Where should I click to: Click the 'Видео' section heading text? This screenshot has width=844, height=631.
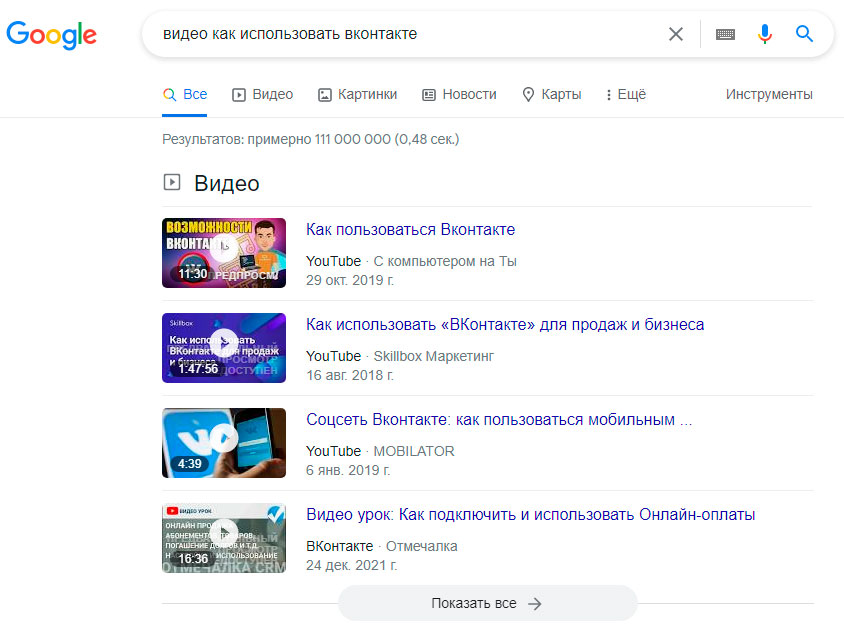(227, 183)
